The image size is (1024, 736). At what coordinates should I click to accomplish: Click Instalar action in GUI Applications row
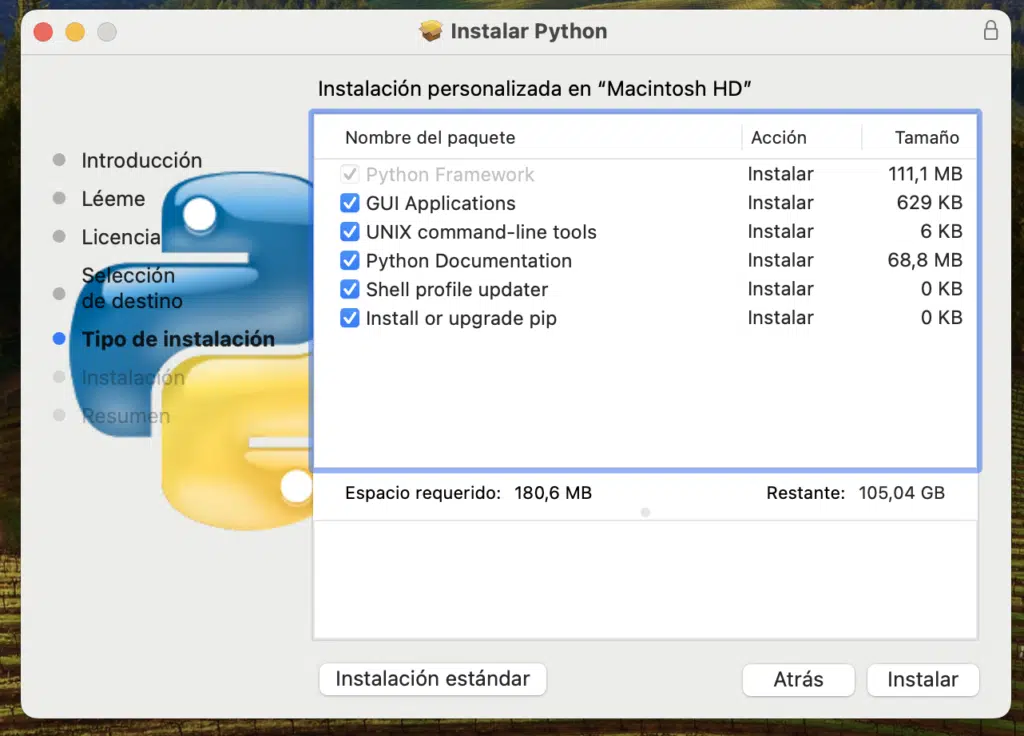click(780, 202)
